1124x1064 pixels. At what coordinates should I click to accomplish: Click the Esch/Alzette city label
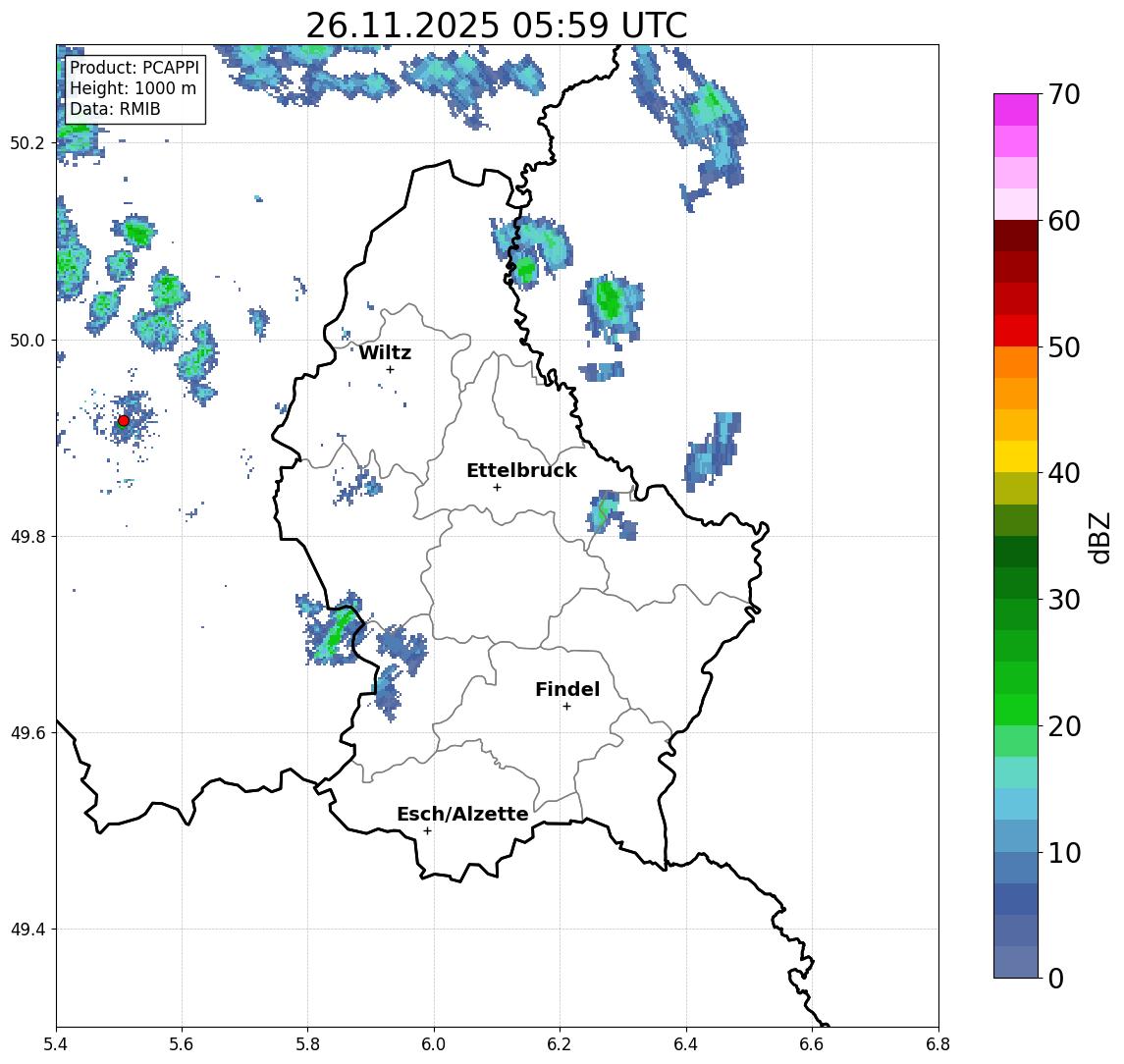pyautogui.click(x=462, y=814)
